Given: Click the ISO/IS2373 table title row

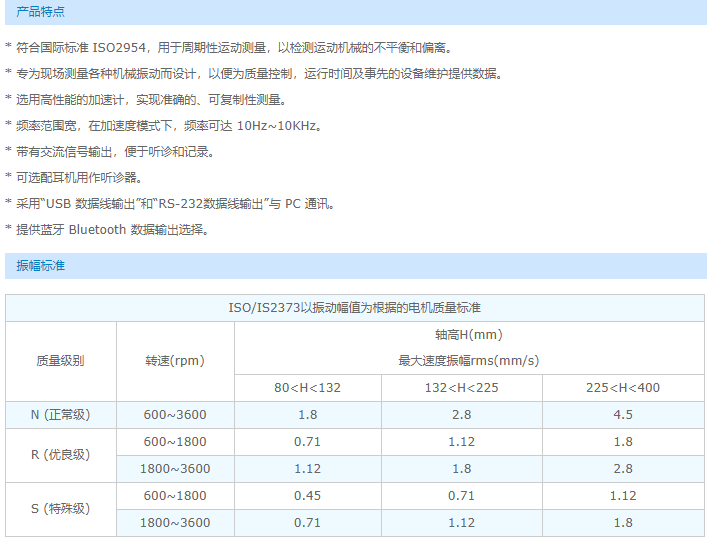Looking at the screenshot, I should tap(355, 308).
